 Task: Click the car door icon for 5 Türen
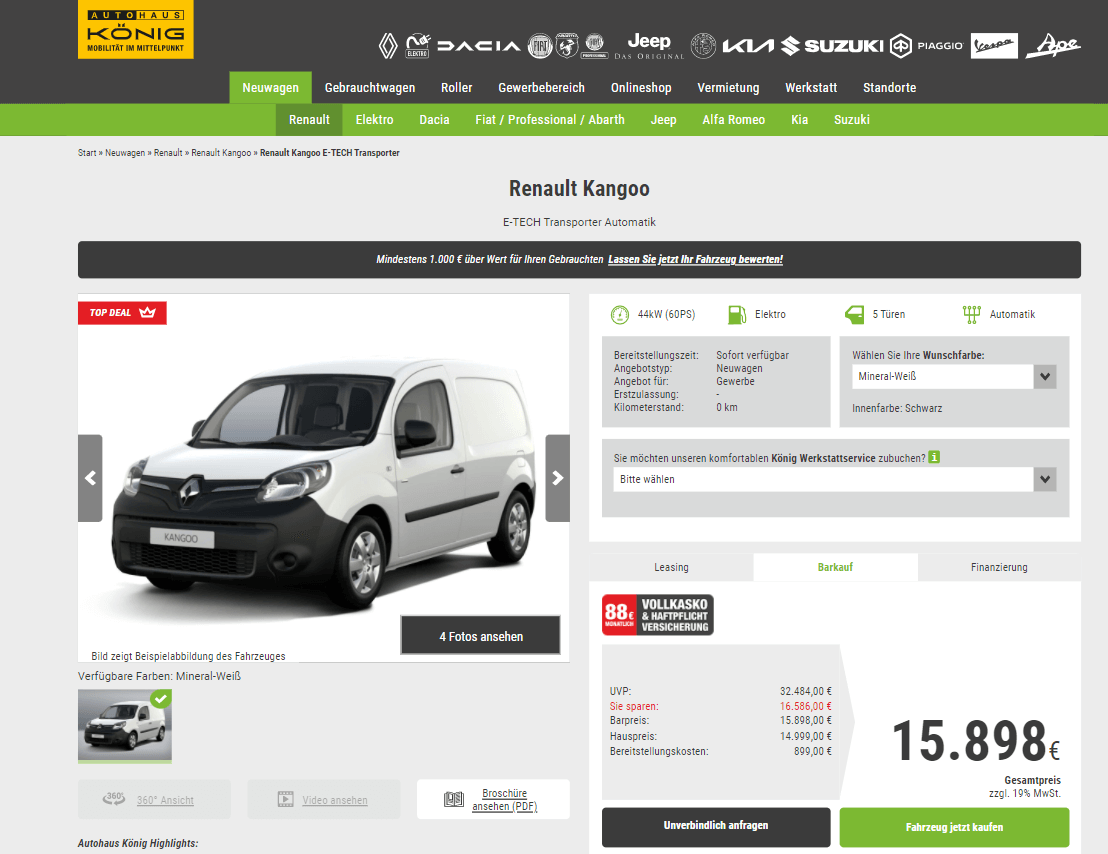[x=854, y=314]
